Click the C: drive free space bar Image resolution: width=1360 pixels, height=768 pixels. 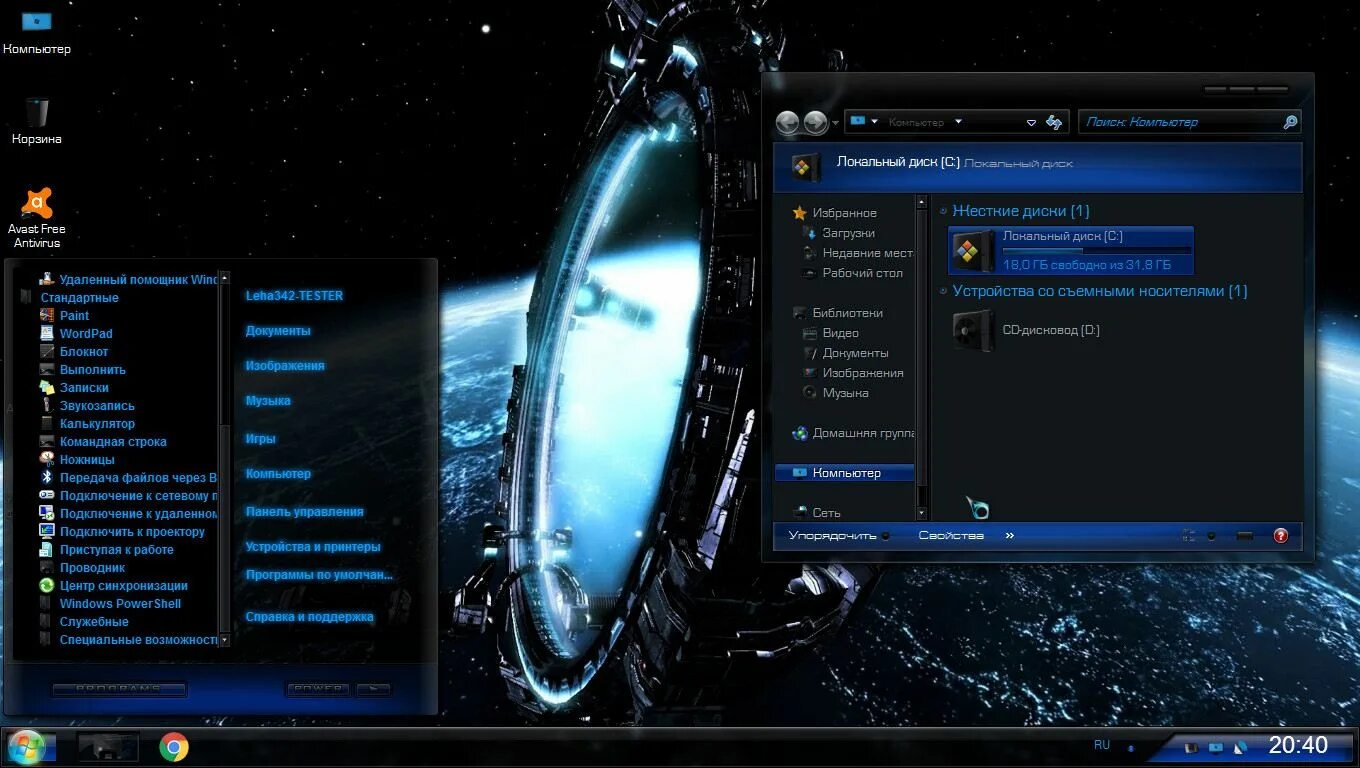point(1096,251)
